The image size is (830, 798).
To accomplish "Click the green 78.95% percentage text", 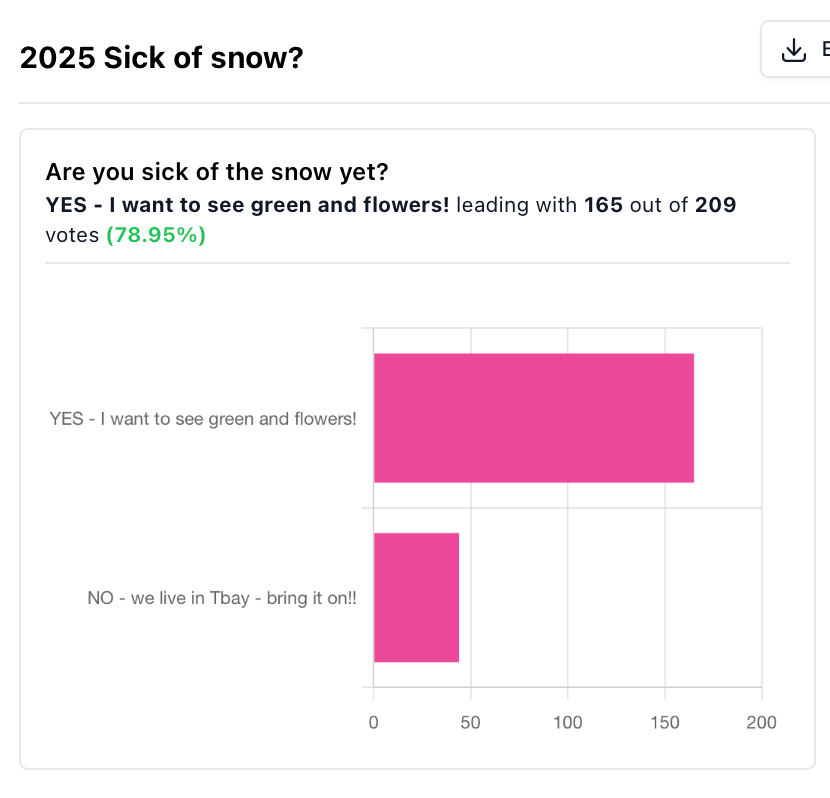I will click(x=156, y=235).
